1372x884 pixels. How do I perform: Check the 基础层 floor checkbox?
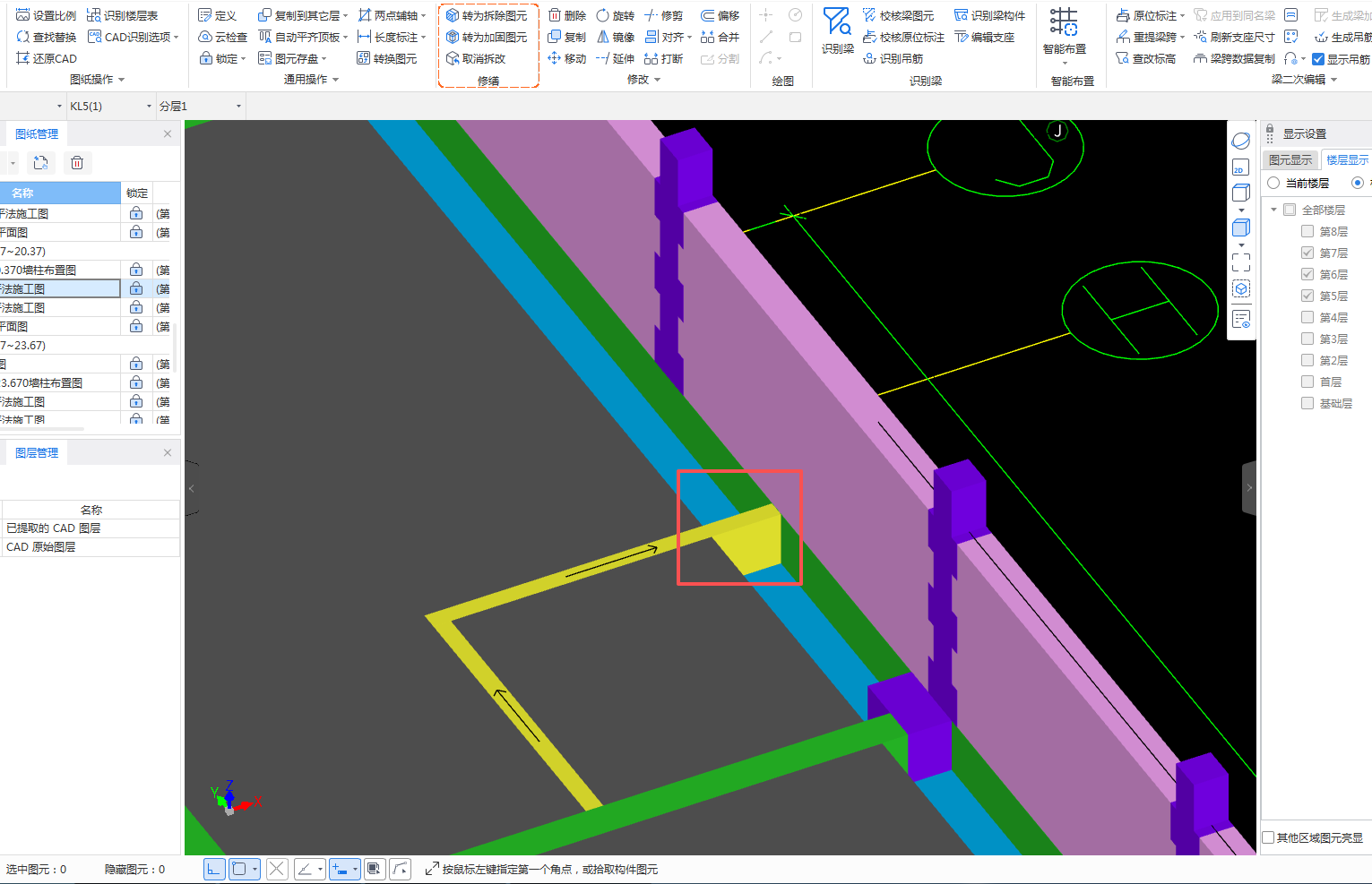pyautogui.click(x=1307, y=403)
